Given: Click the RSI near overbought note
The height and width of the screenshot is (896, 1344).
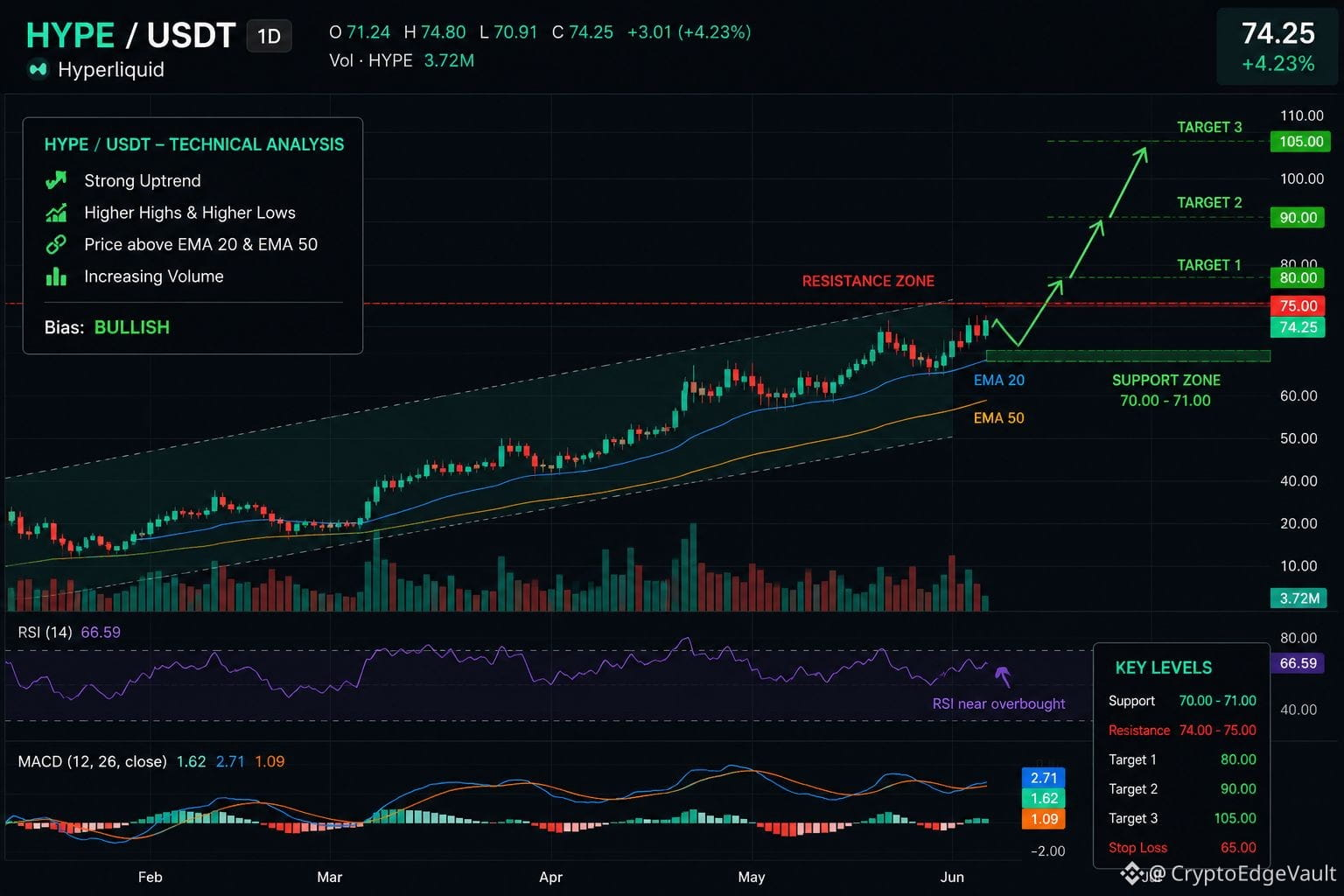Looking at the screenshot, I should click(998, 703).
